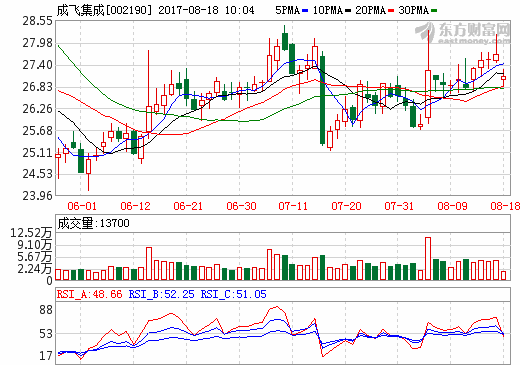Click the 07-11 date axis label
Viewport: 520px width, 365px height.
pos(293,206)
